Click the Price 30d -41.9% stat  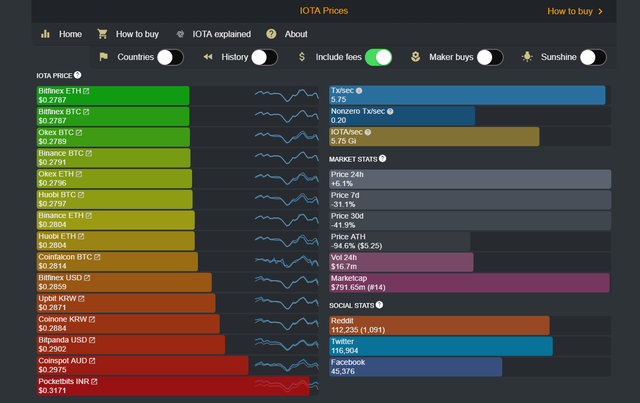470,221
